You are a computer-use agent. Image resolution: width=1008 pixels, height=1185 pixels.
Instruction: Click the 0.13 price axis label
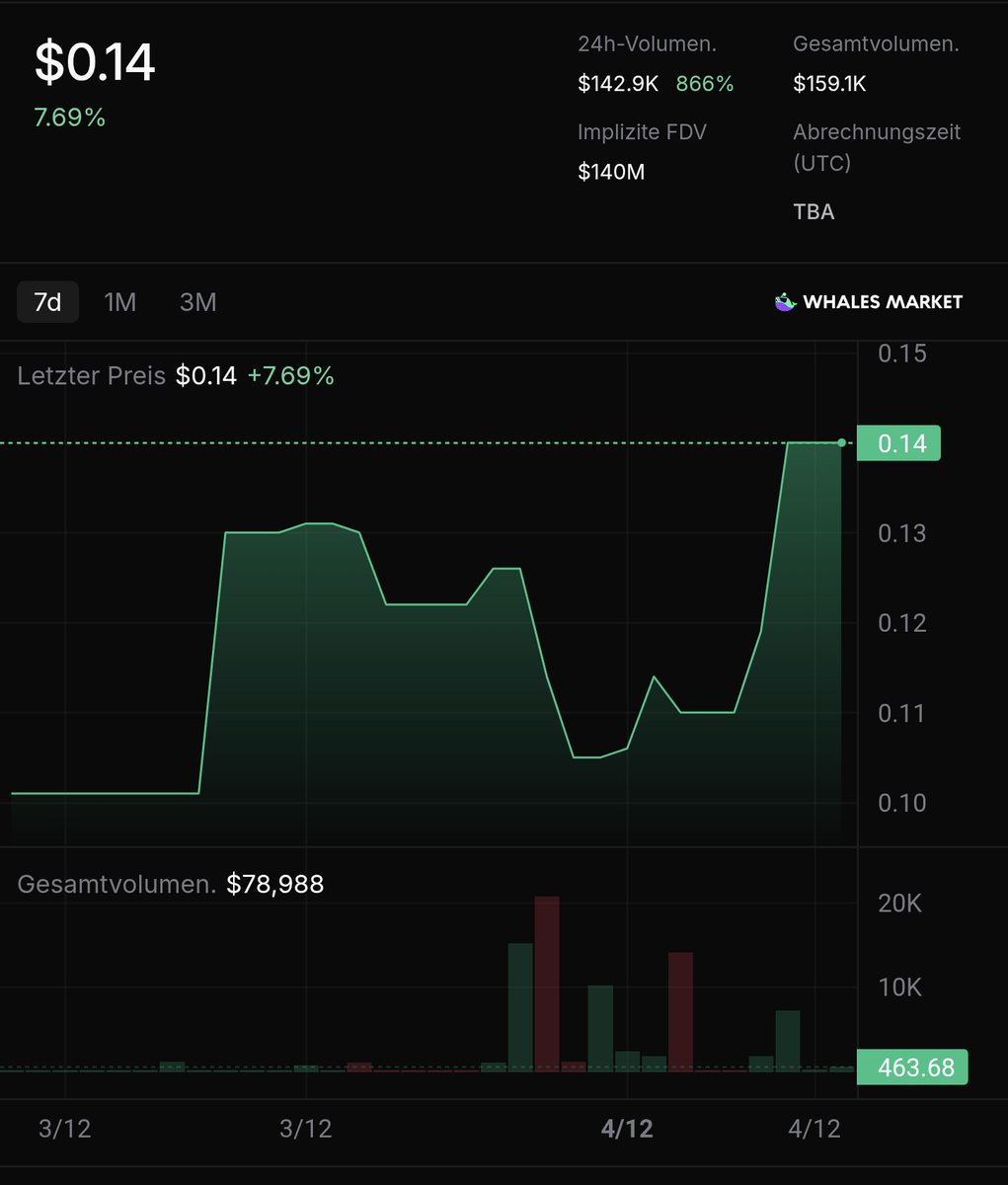902,533
